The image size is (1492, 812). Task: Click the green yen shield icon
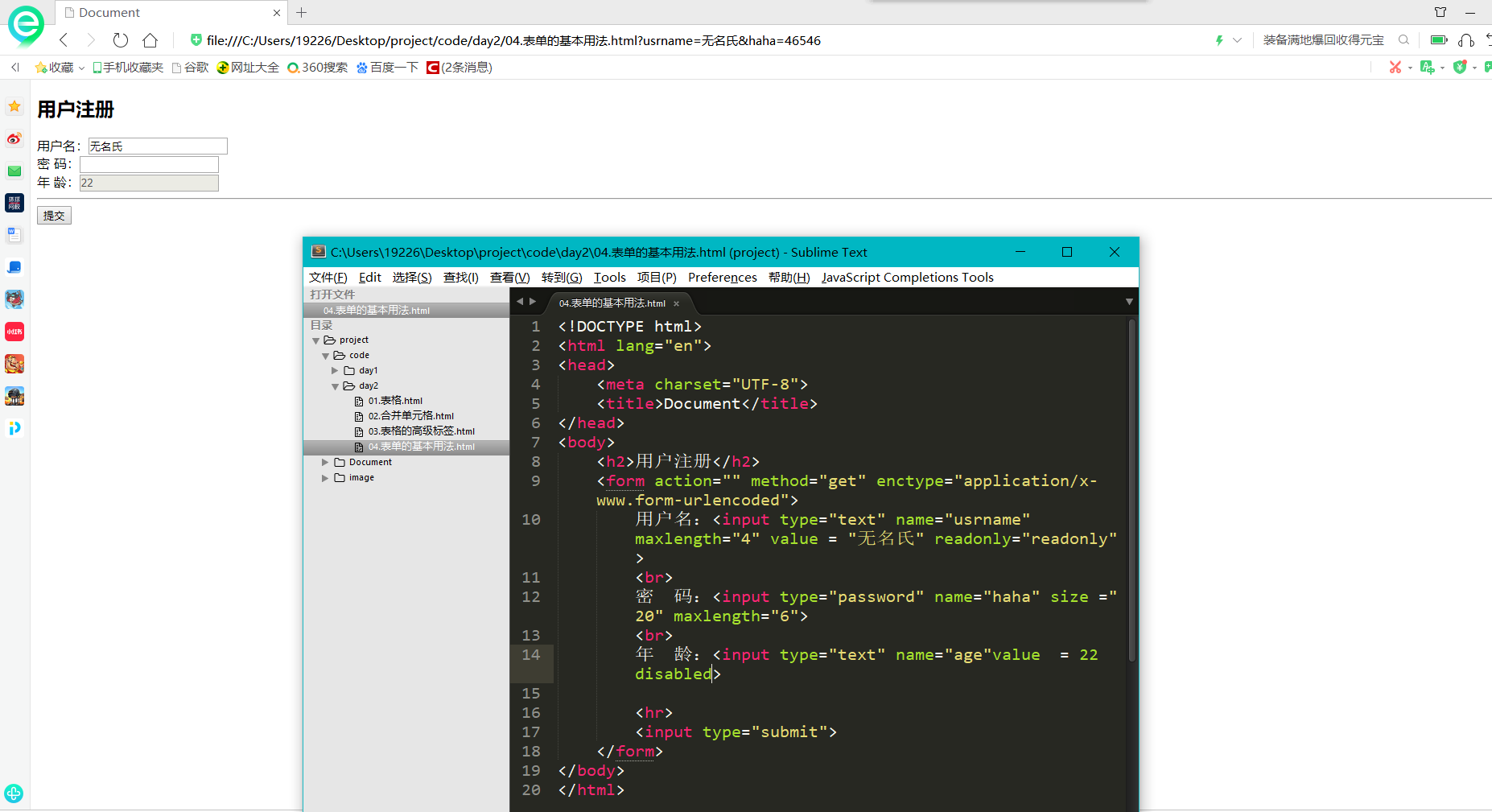pyautogui.click(x=1460, y=68)
